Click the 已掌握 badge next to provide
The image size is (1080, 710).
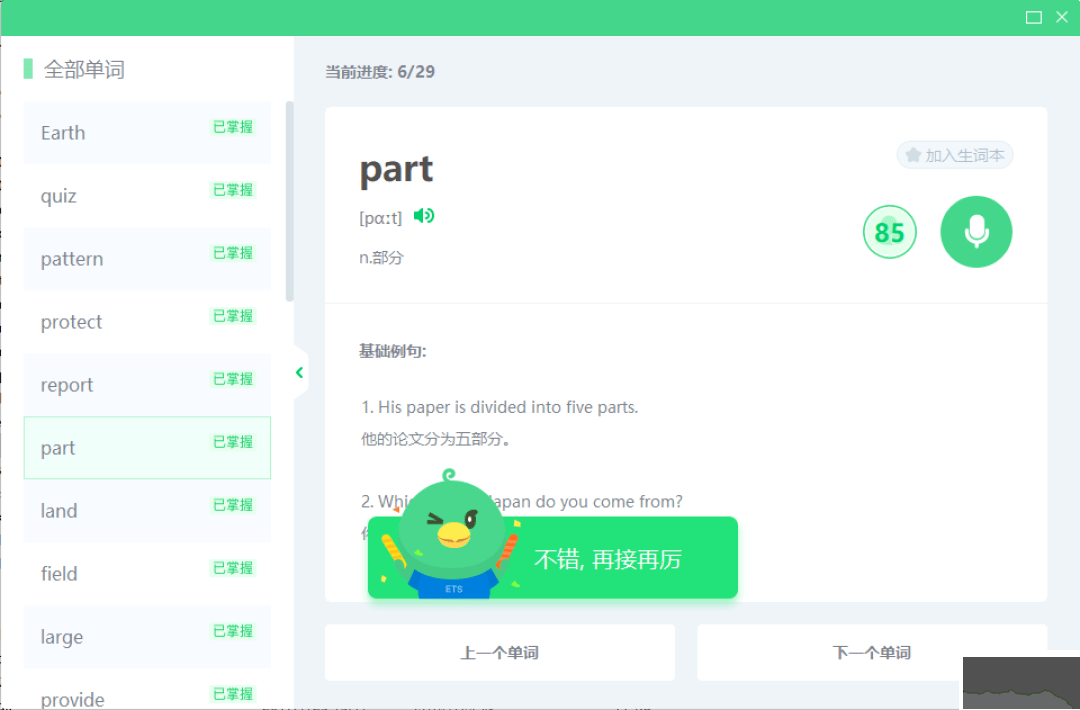tap(233, 693)
